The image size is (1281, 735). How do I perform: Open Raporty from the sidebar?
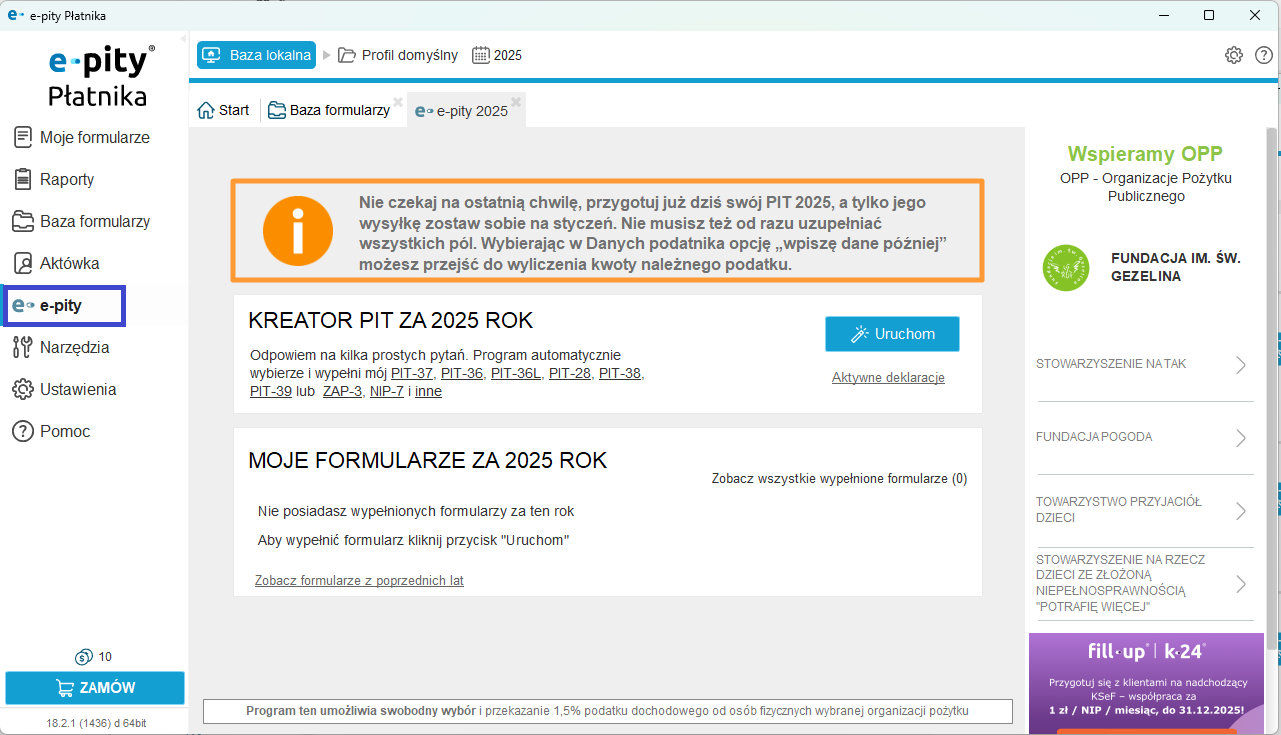pyautogui.click(x=66, y=179)
